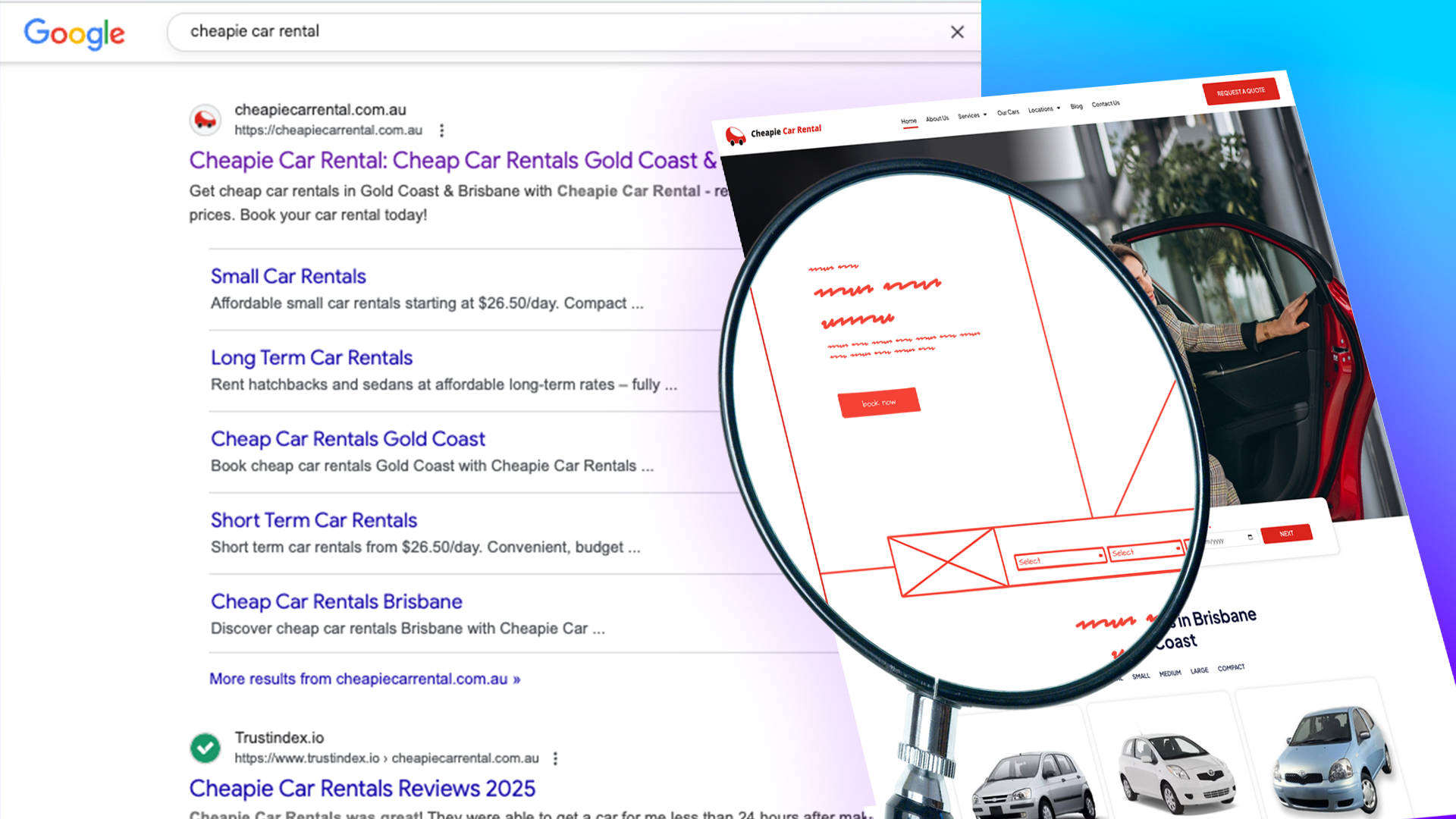
Task: Click into the Google search field
Action: click(x=531, y=32)
